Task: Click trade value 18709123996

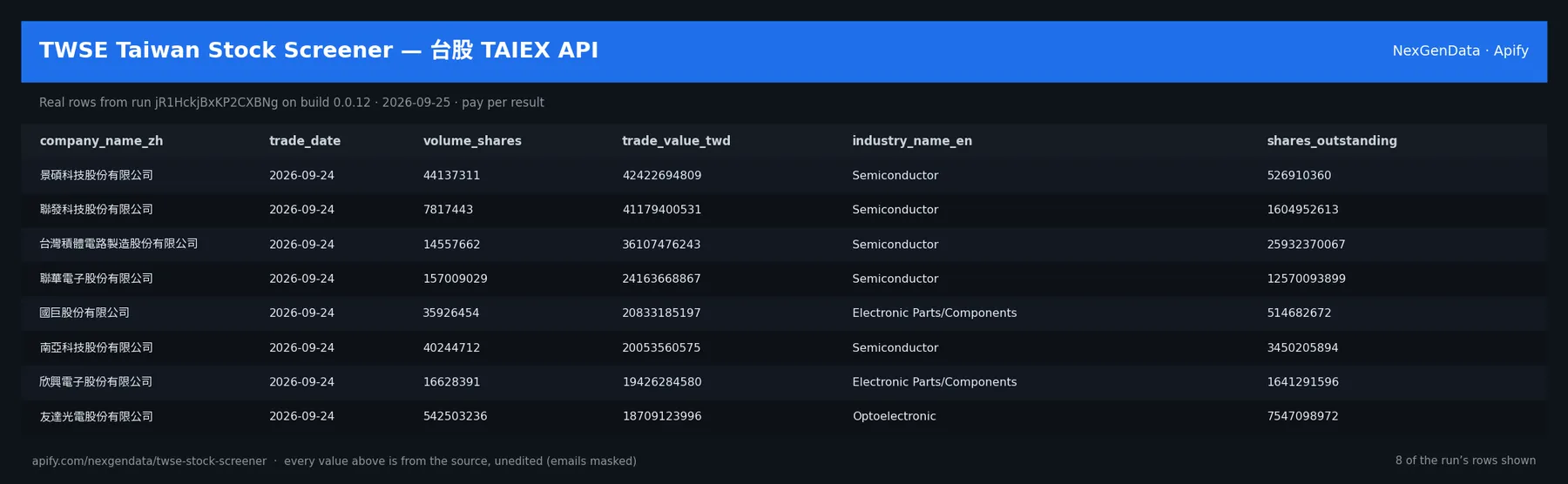Action: [661, 416]
